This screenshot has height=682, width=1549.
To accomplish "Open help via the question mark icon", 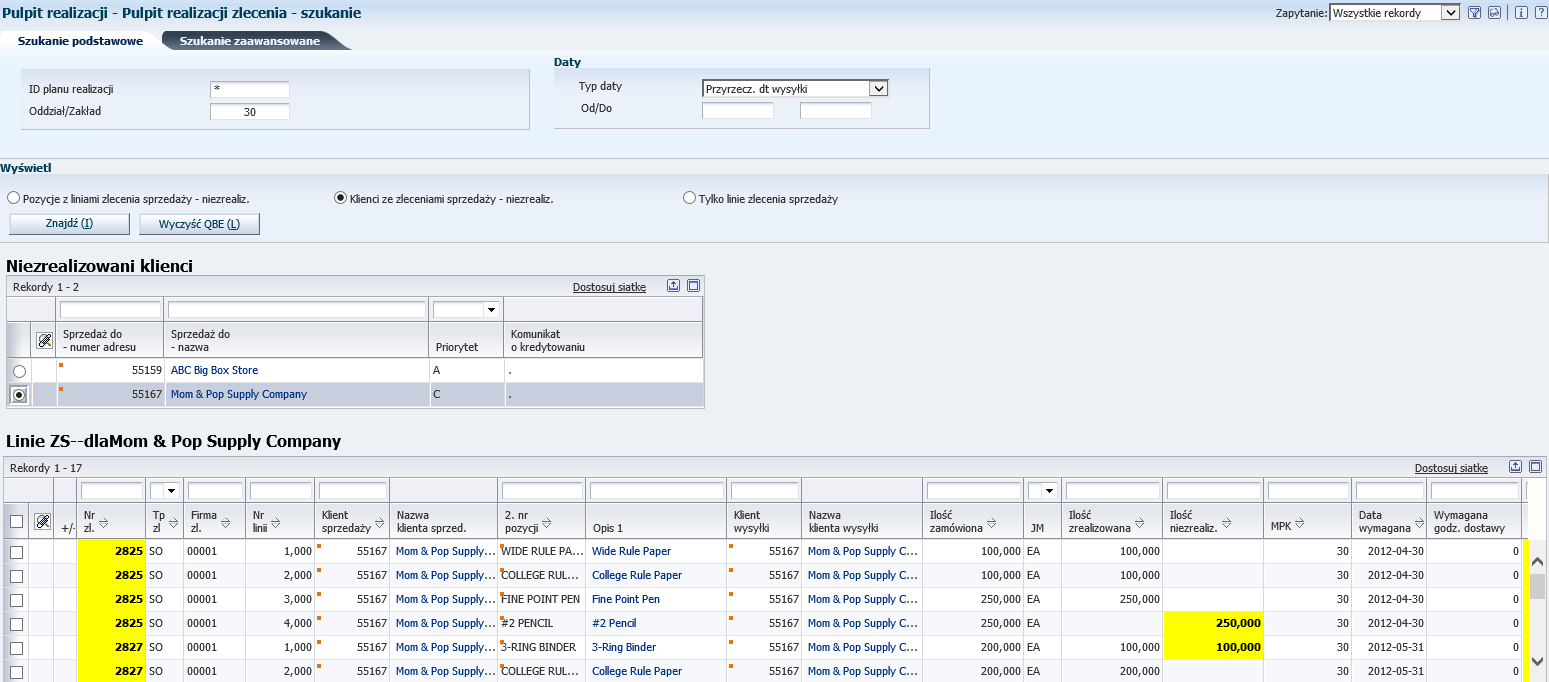I will 1543,12.
